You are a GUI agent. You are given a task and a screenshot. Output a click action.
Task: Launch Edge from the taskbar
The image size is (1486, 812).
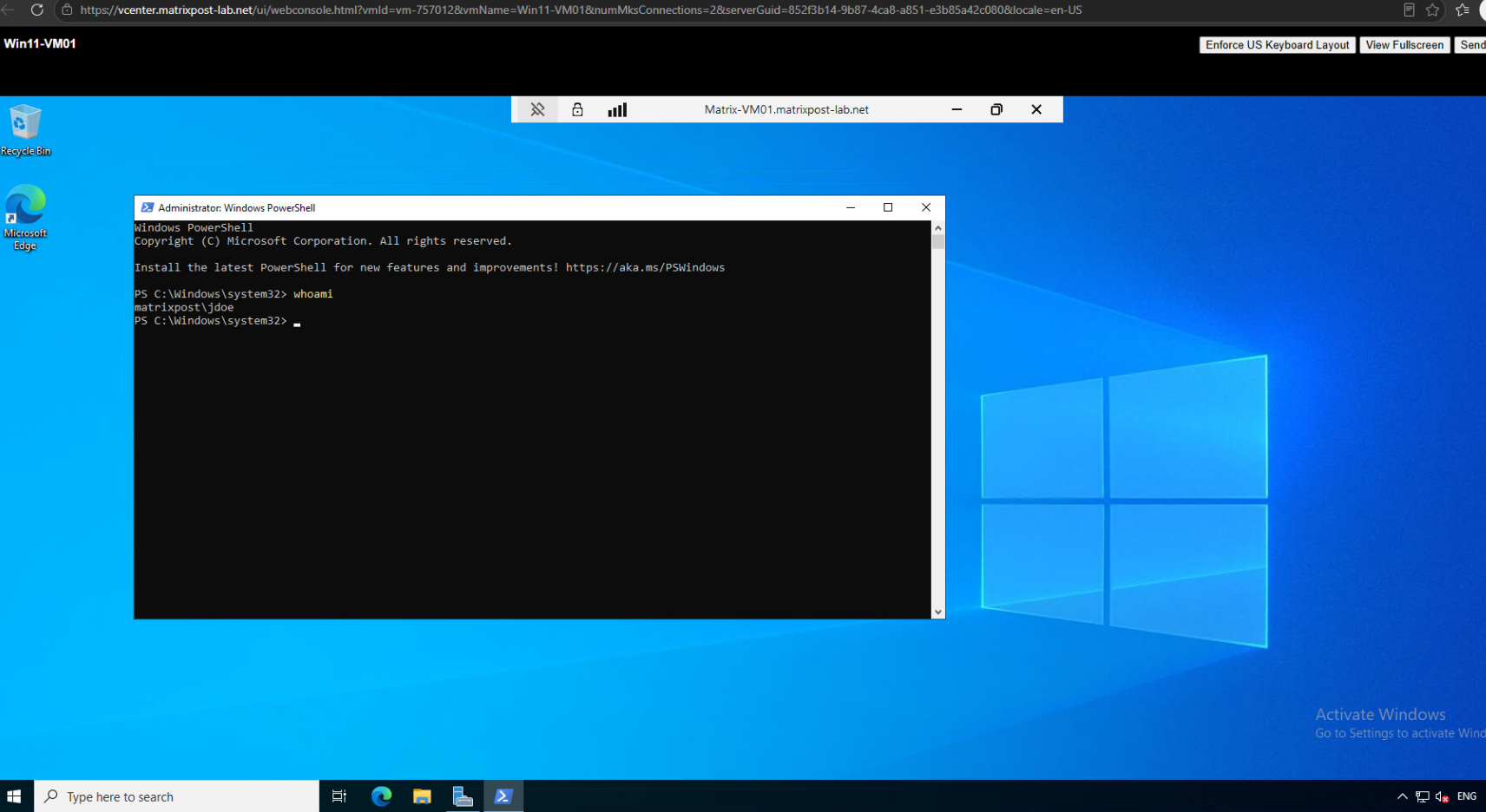[382, 796]
